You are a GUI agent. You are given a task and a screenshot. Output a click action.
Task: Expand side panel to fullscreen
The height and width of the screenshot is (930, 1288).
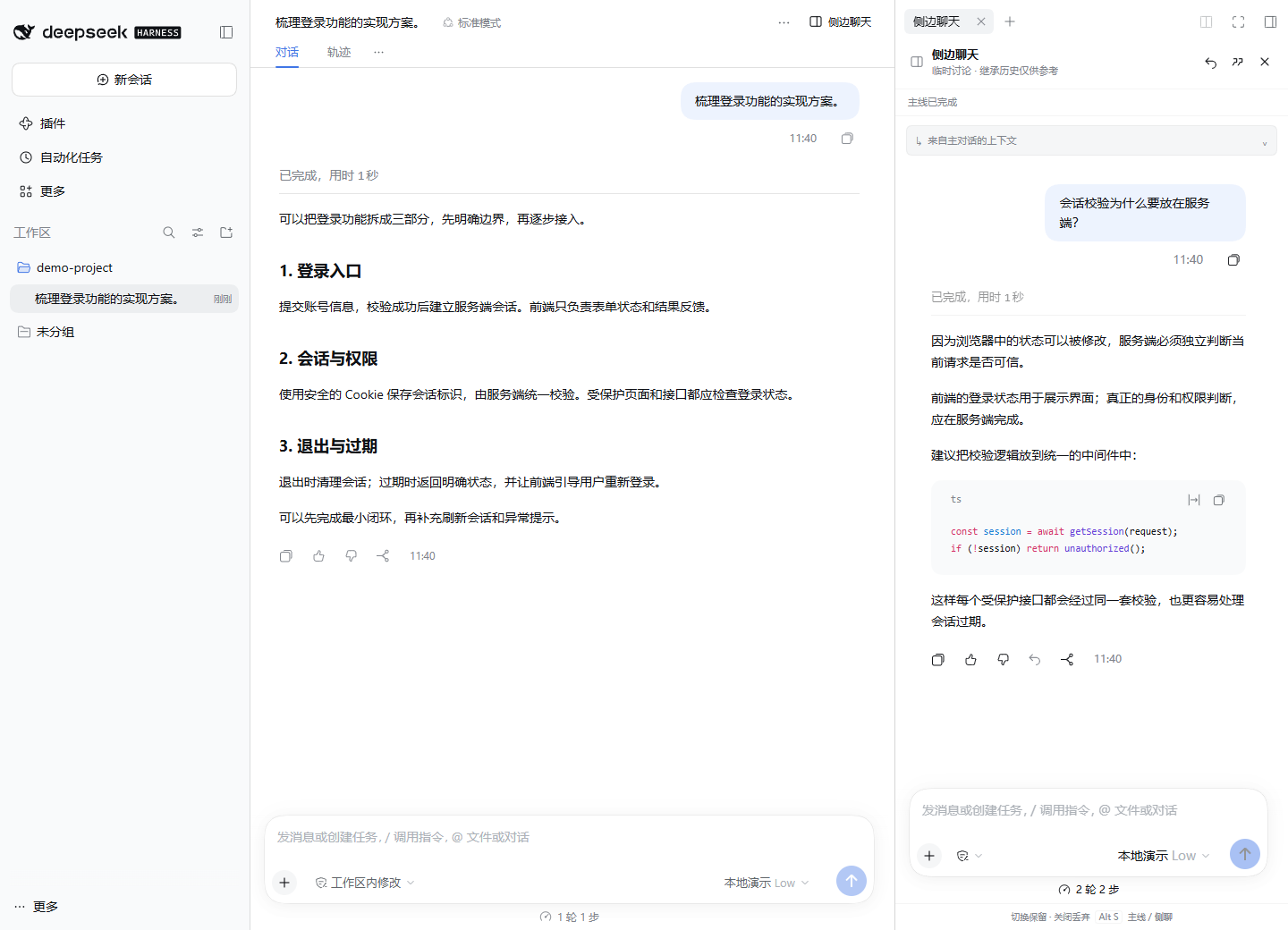pyautogui.click(x=1238, y=21)
